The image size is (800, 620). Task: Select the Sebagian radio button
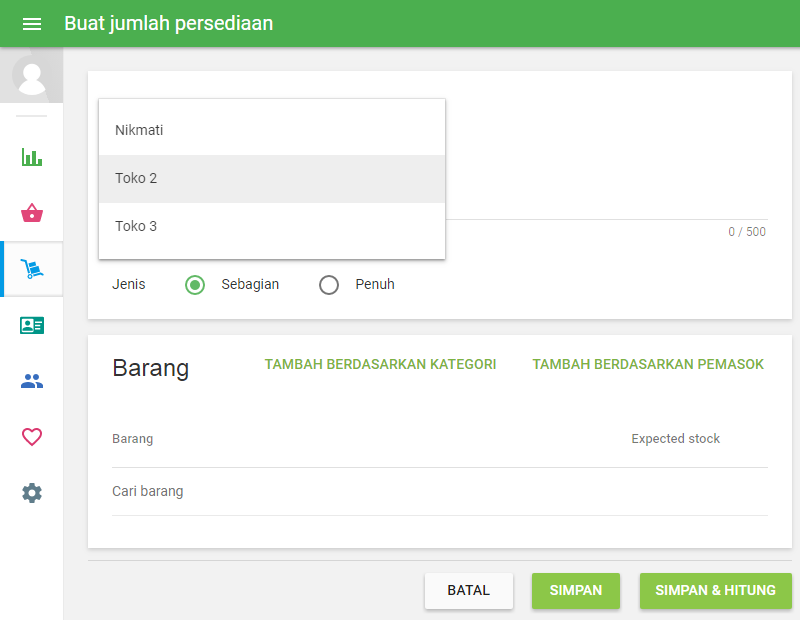(x=195, y=285)
